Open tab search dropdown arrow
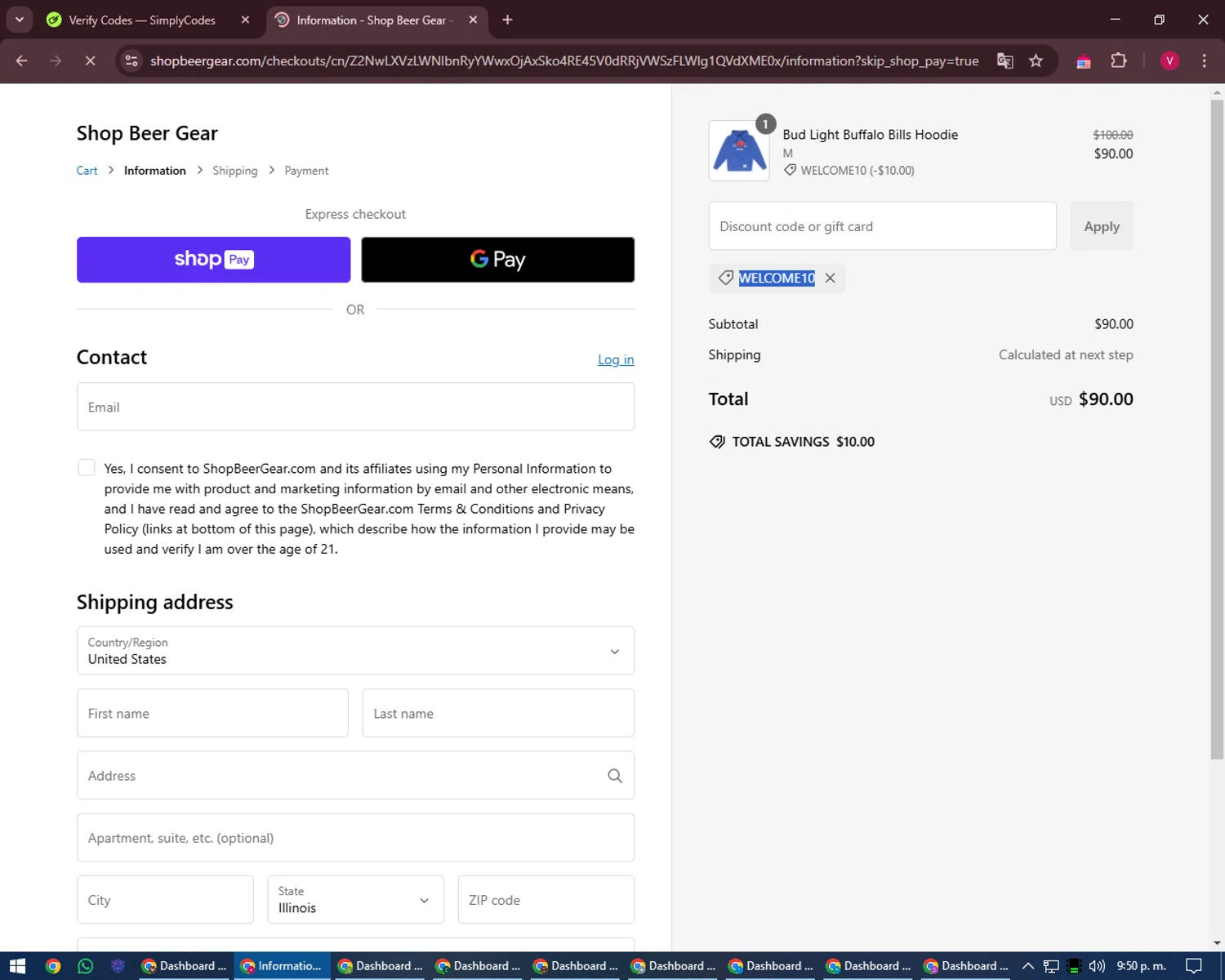 click(19, 20)
